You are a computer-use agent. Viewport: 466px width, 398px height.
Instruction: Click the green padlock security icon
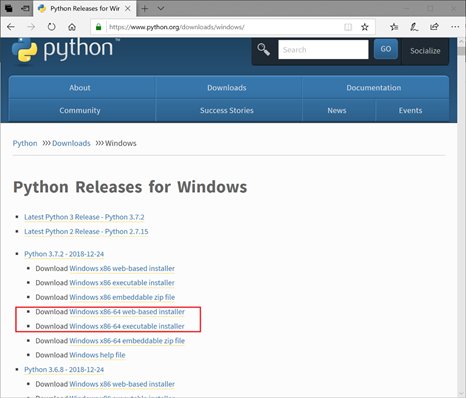pyautogui.click(x=98, y=27)
